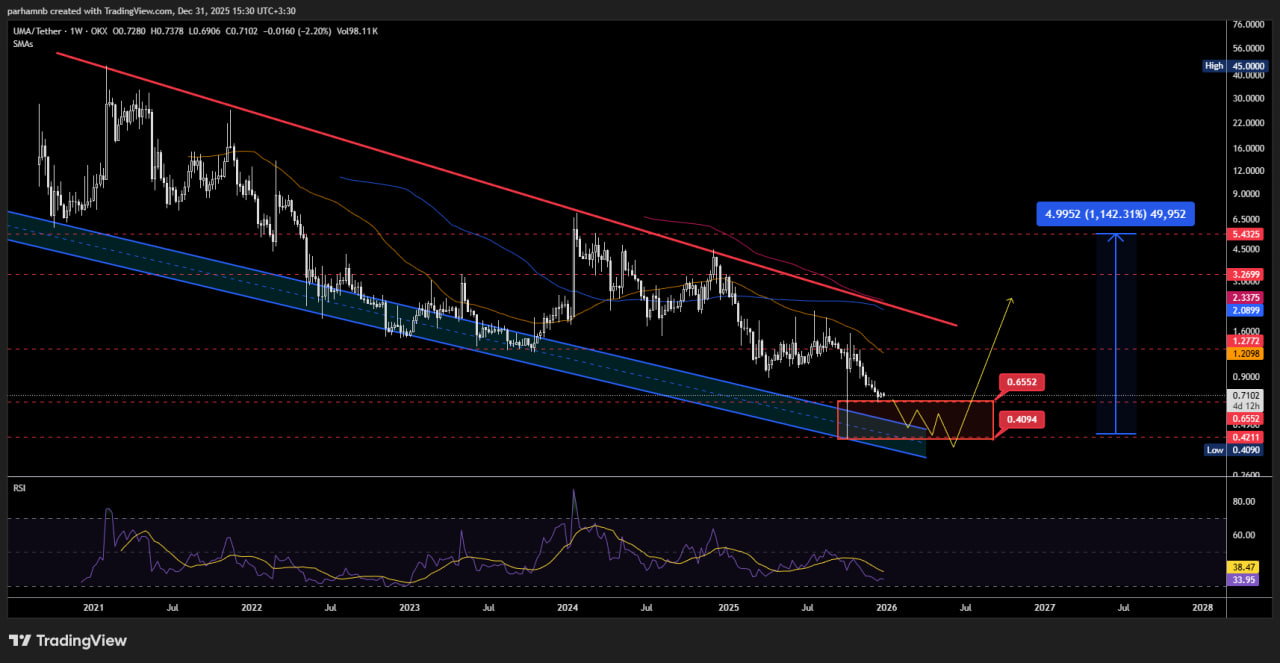This screenshot has width=1280, height=663.
Task: Click the 3.2699 red price axis label
Action: 1245,273
